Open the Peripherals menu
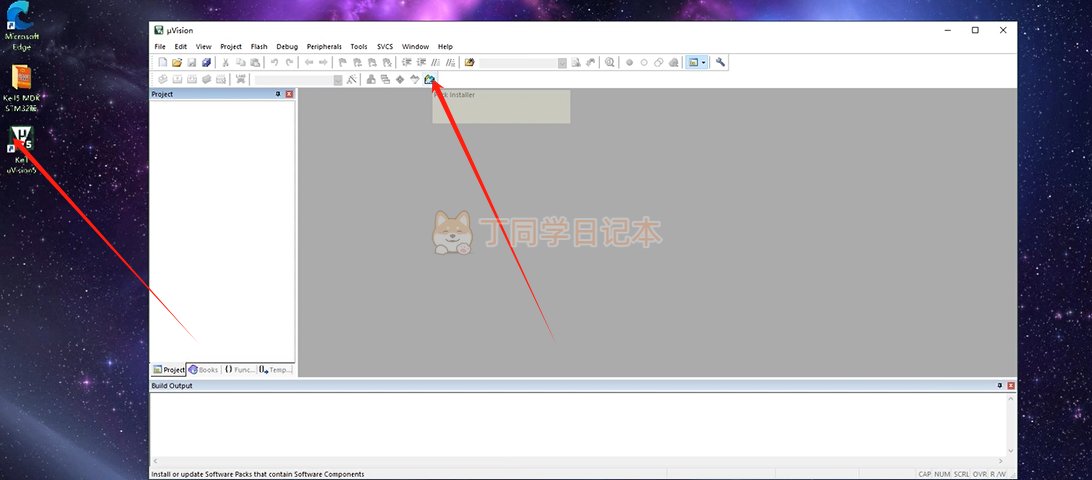 (x=325, y=47)
